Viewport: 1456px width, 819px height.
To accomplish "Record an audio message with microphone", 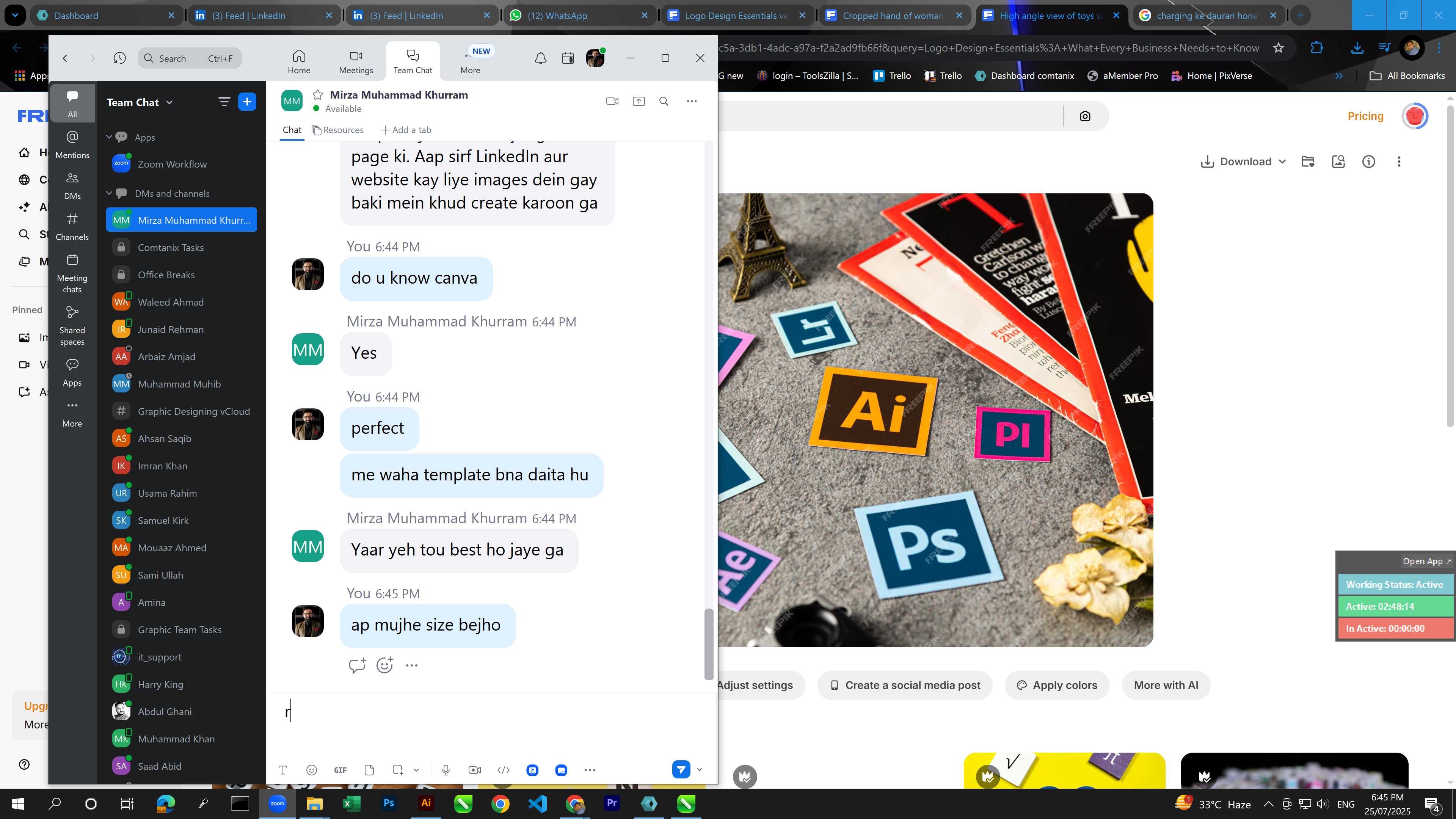I will tap(446, 770).
